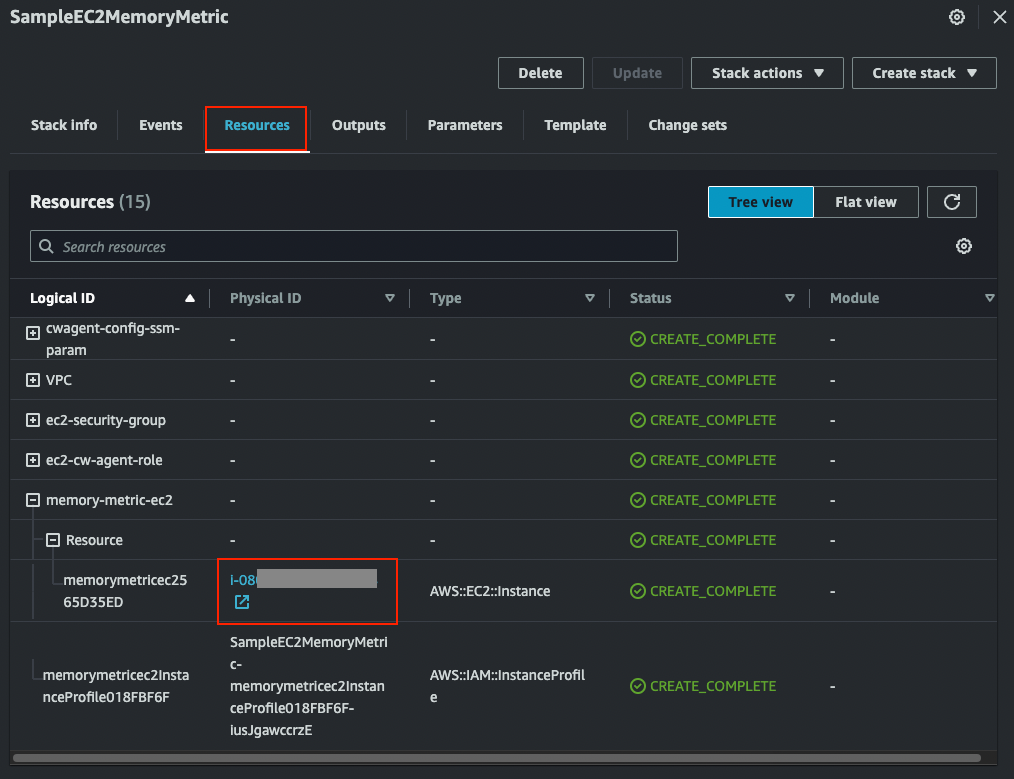Click cwagent-config-ssm-param status check icon
1014x779 pixels.
click(638, 339)
